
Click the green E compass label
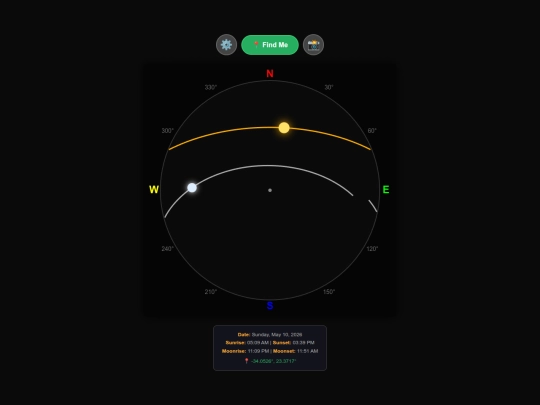tap(386, 190)
